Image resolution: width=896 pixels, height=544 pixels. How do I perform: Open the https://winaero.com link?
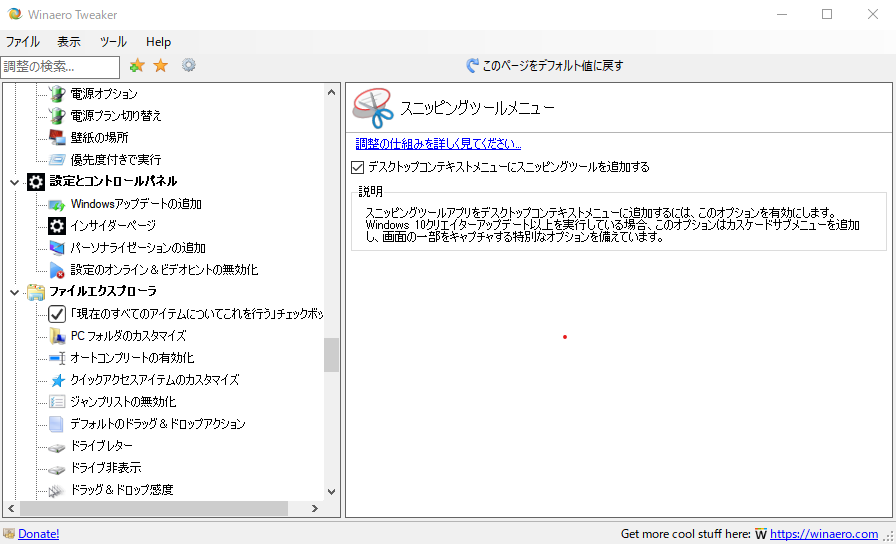tap(824, 534)
